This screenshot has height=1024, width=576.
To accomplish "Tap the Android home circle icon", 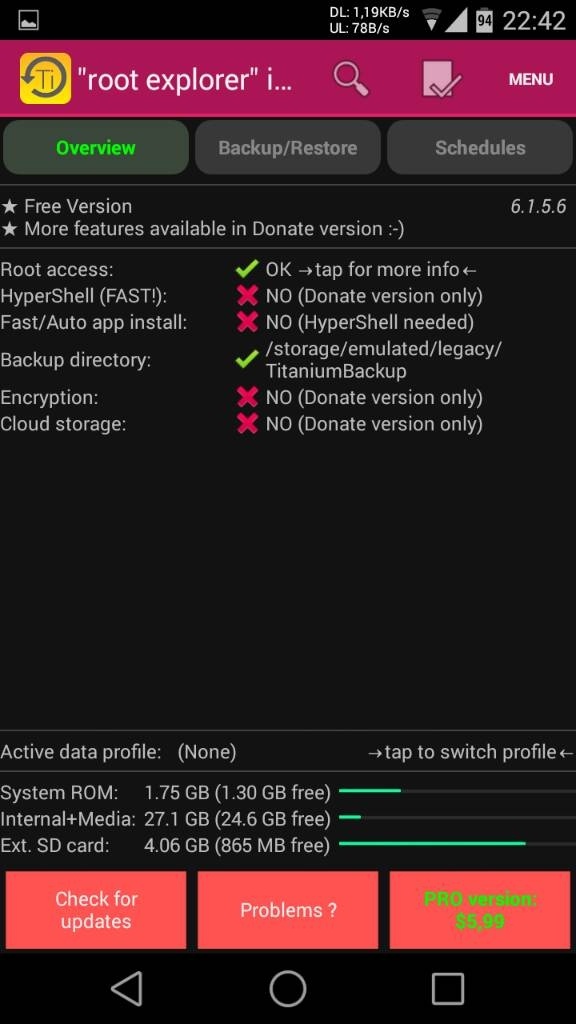I will point(287,988).
